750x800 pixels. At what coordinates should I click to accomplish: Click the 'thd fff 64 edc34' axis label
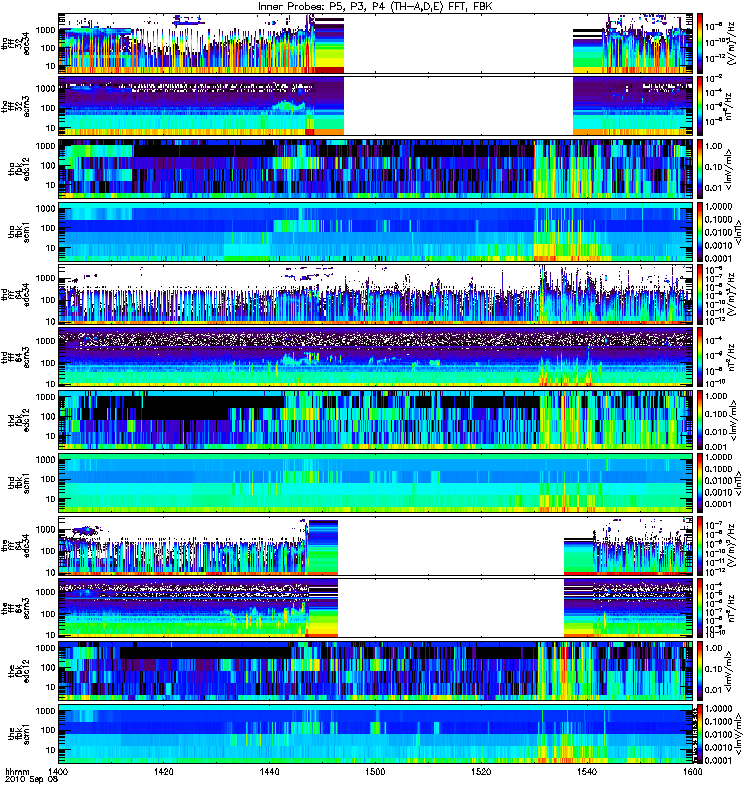tap(16, 295)
